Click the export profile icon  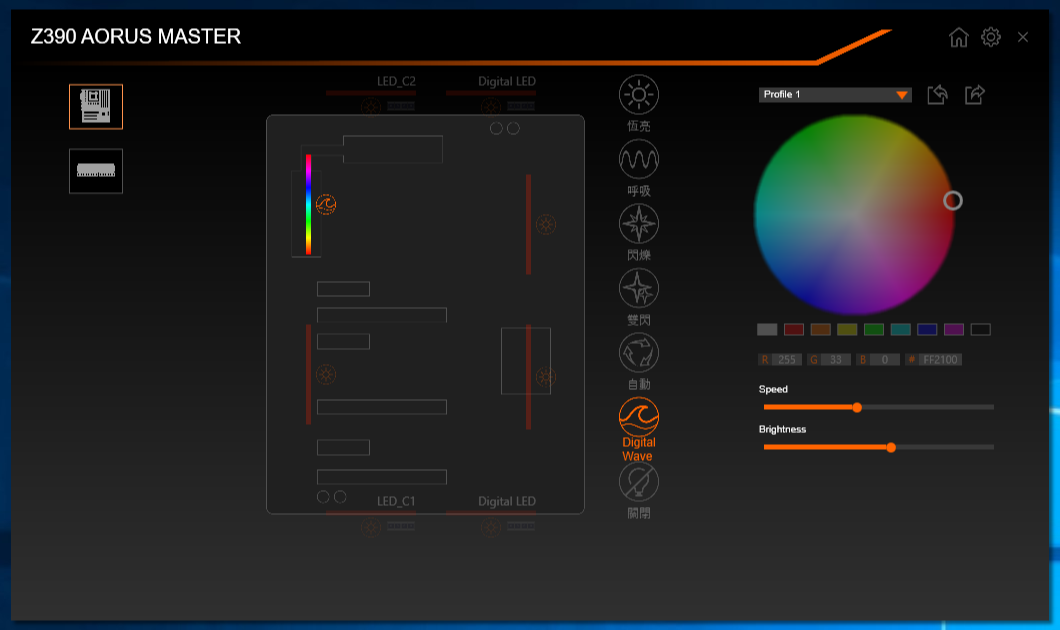pos(975,95)
